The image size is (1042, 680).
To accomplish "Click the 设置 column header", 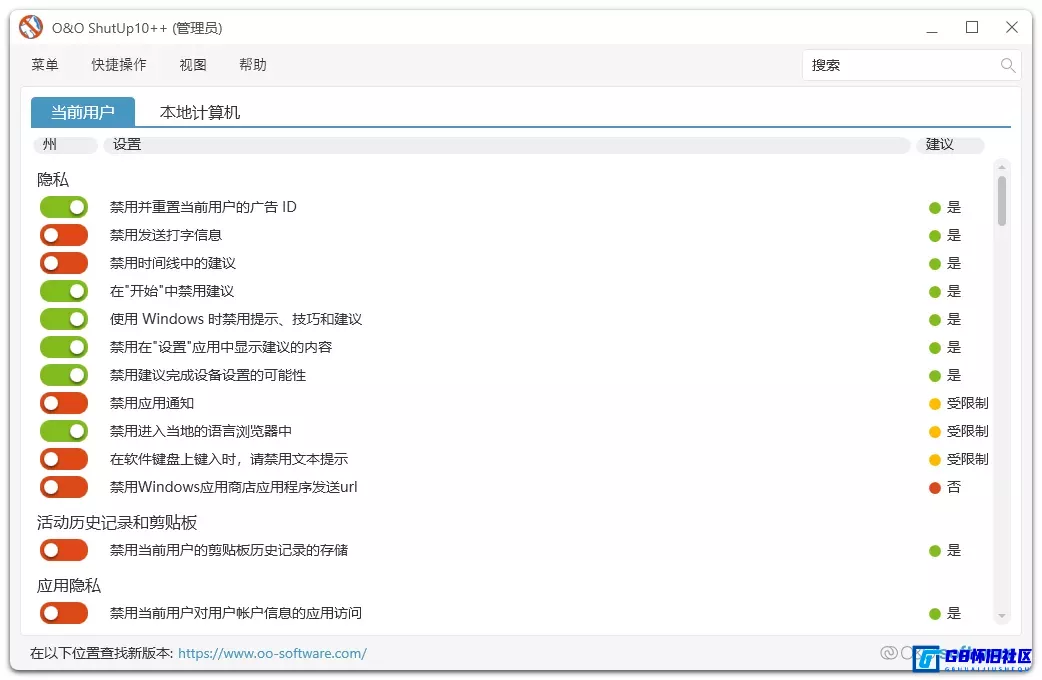I will tap(127, 144).
